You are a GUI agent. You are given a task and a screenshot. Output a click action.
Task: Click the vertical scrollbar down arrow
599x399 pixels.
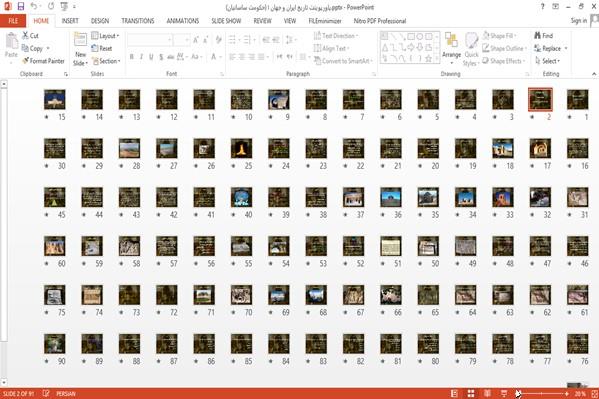tap(4, 383)
